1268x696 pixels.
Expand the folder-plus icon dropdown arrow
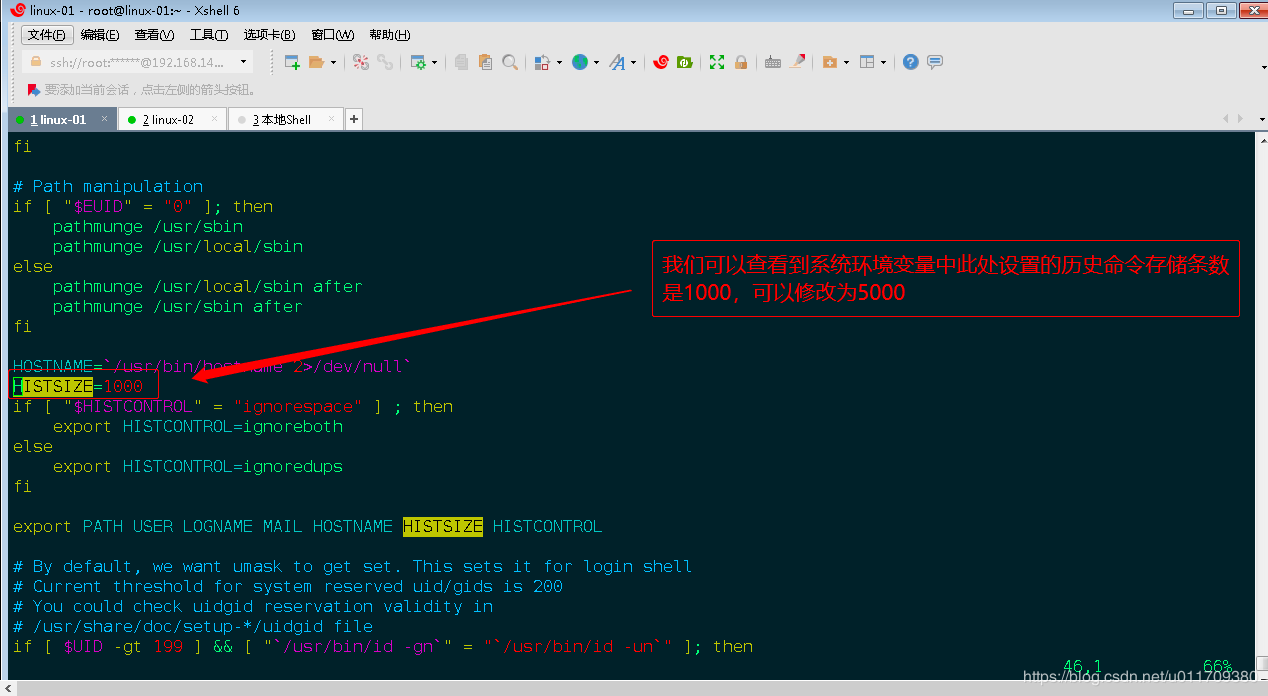click(x=846, y=62)
